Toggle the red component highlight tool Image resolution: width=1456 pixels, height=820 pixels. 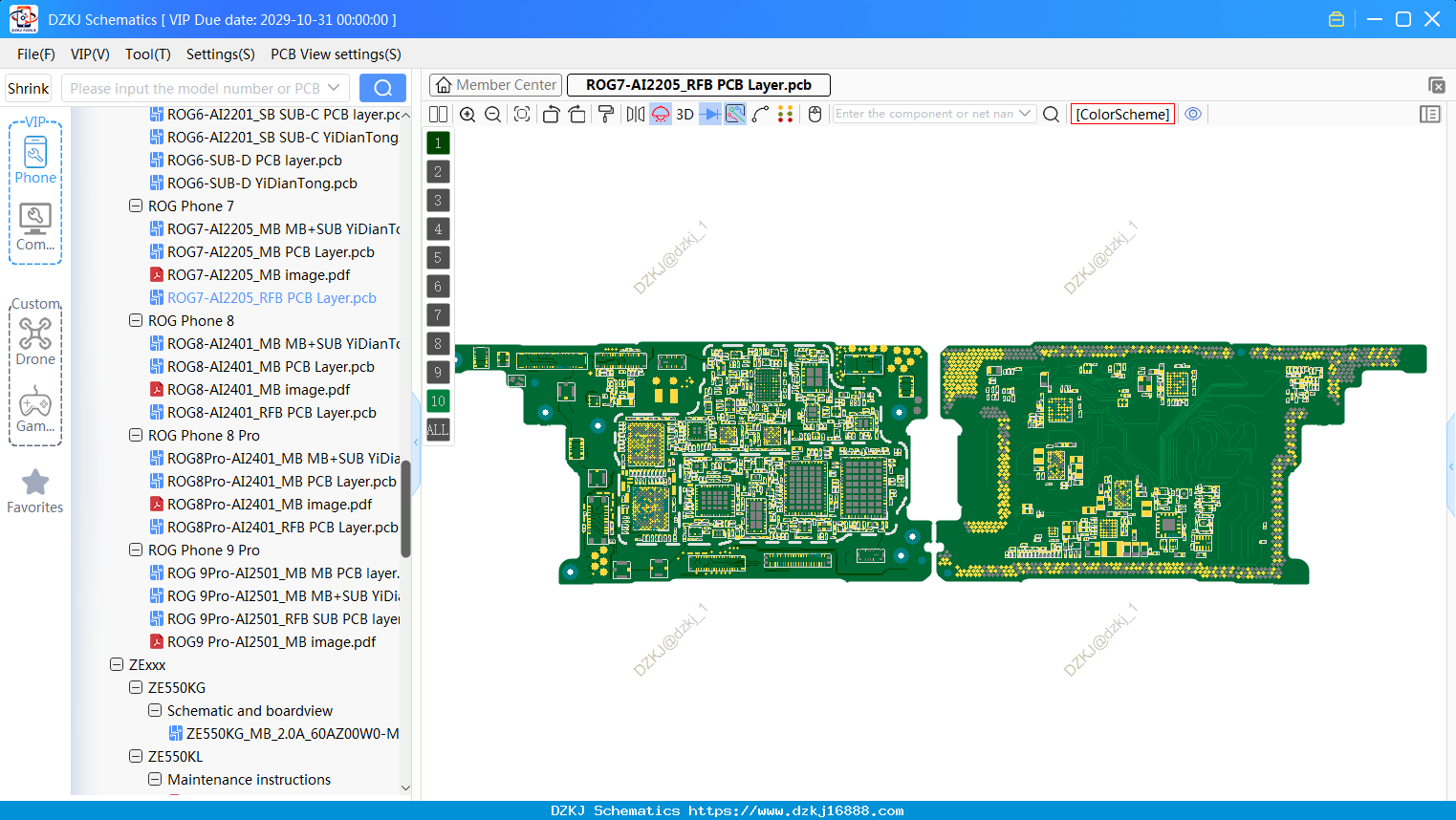point(661,114)
